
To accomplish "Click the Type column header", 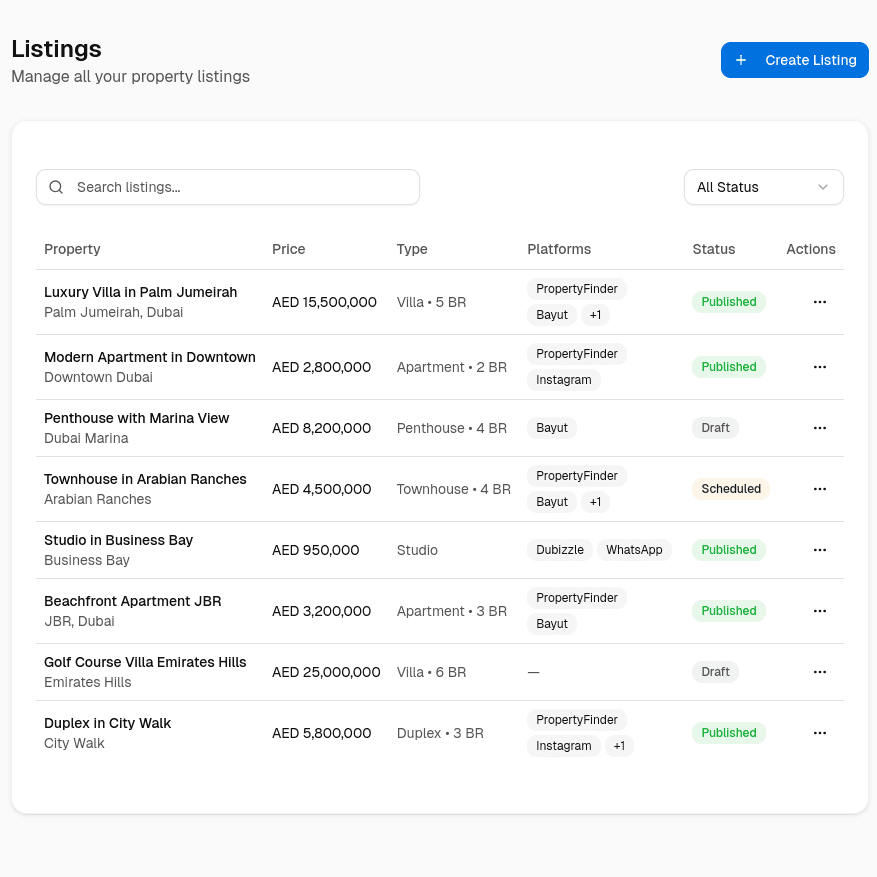I will (x=412, y=249).
